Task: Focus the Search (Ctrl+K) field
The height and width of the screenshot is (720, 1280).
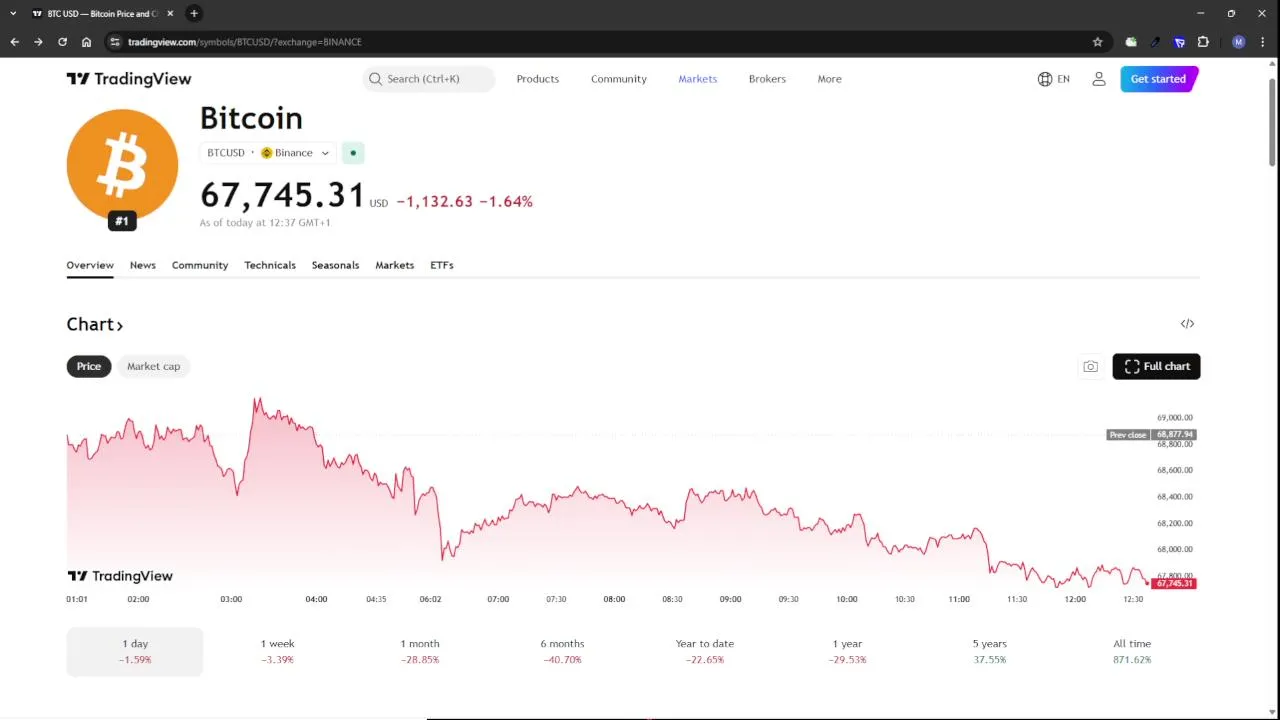Action: 429,79
